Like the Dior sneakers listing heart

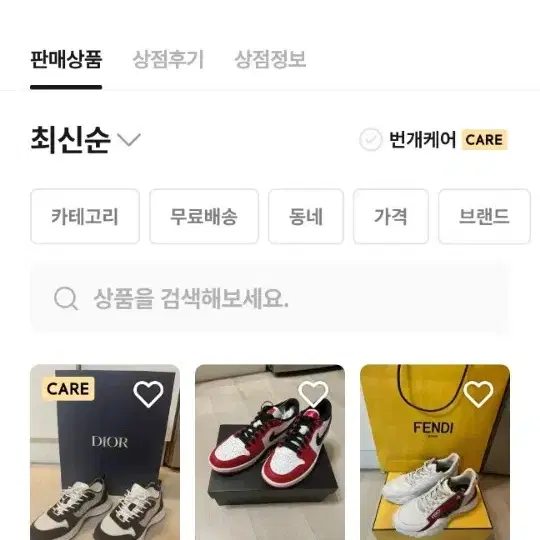(148, 394)
